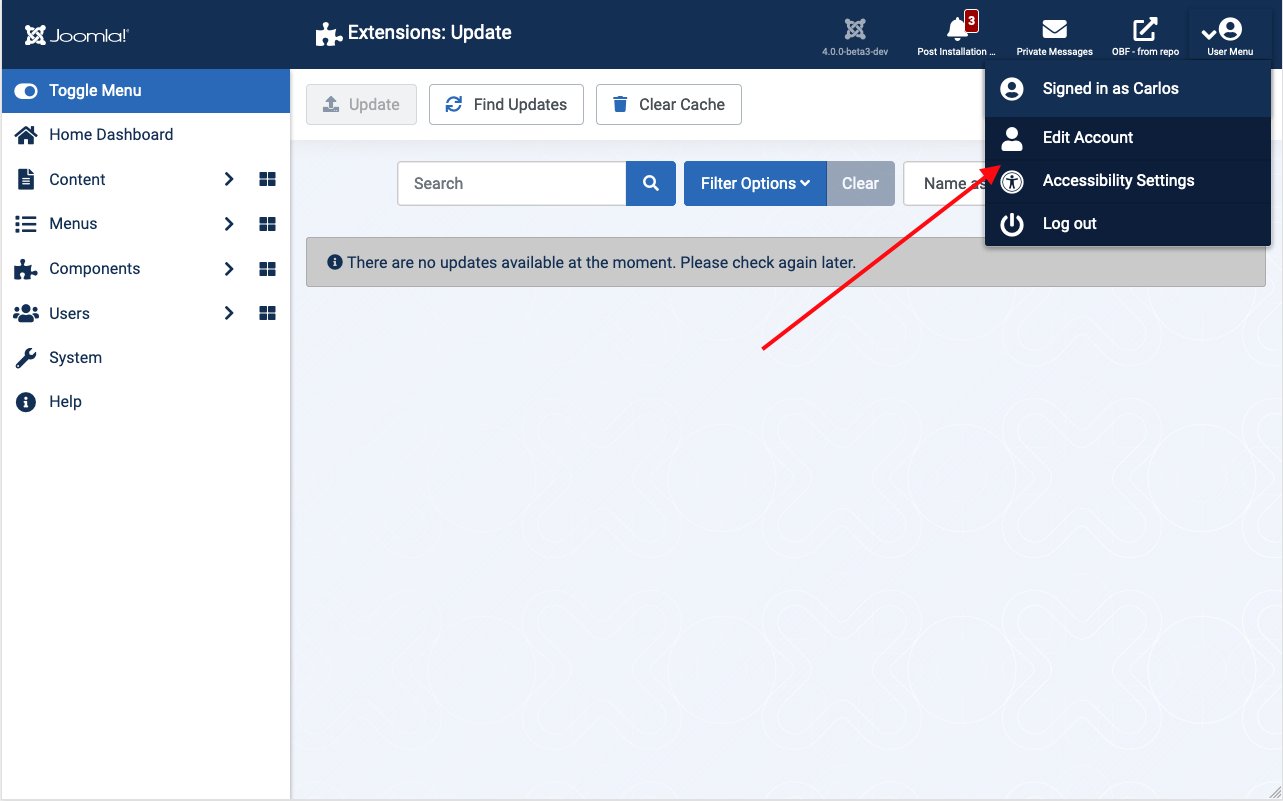Focus the Search input field

[512, 184]
